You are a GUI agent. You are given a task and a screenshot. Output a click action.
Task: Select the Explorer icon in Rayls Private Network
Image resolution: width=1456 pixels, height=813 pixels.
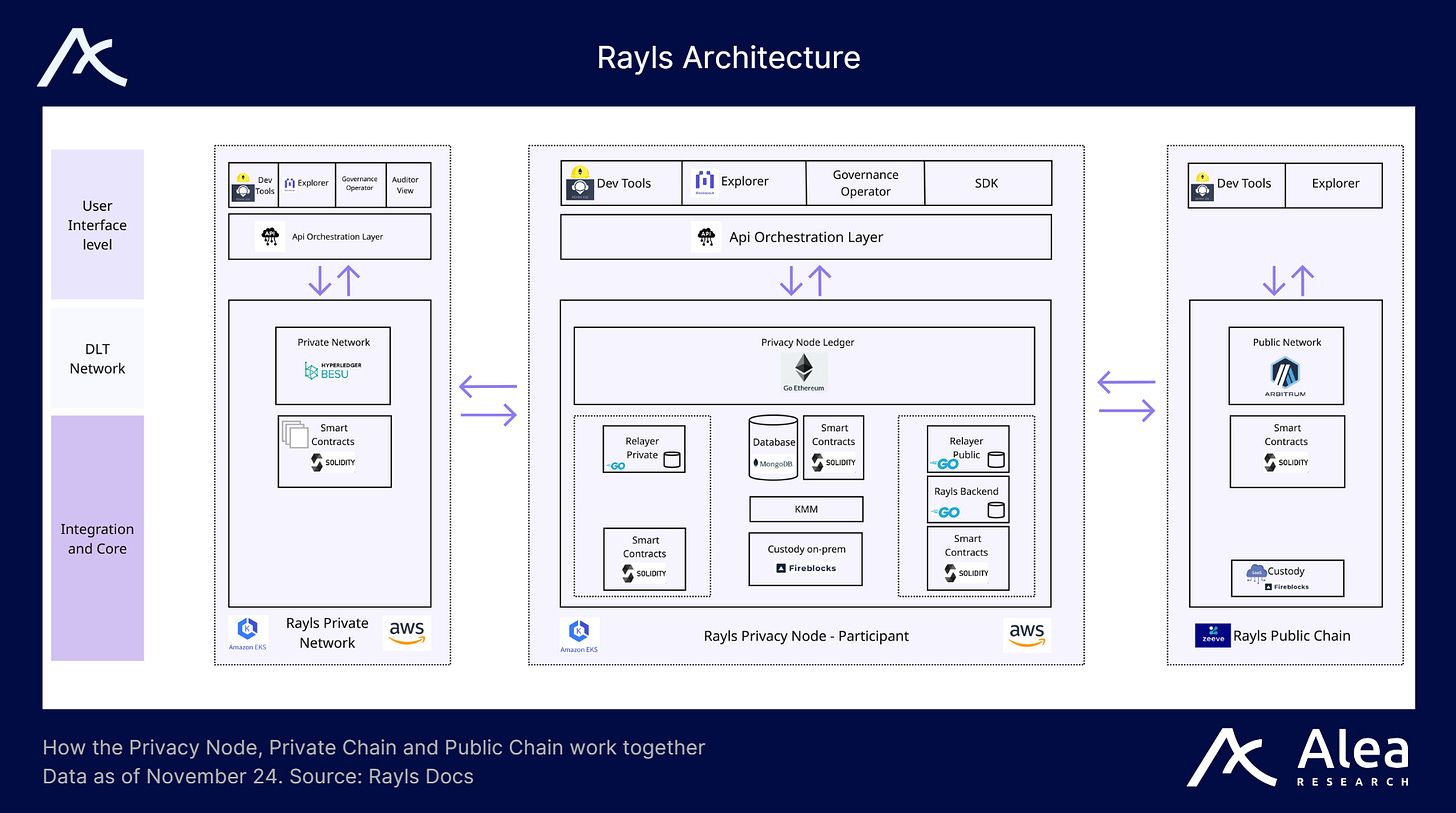[x=290, y=183]
